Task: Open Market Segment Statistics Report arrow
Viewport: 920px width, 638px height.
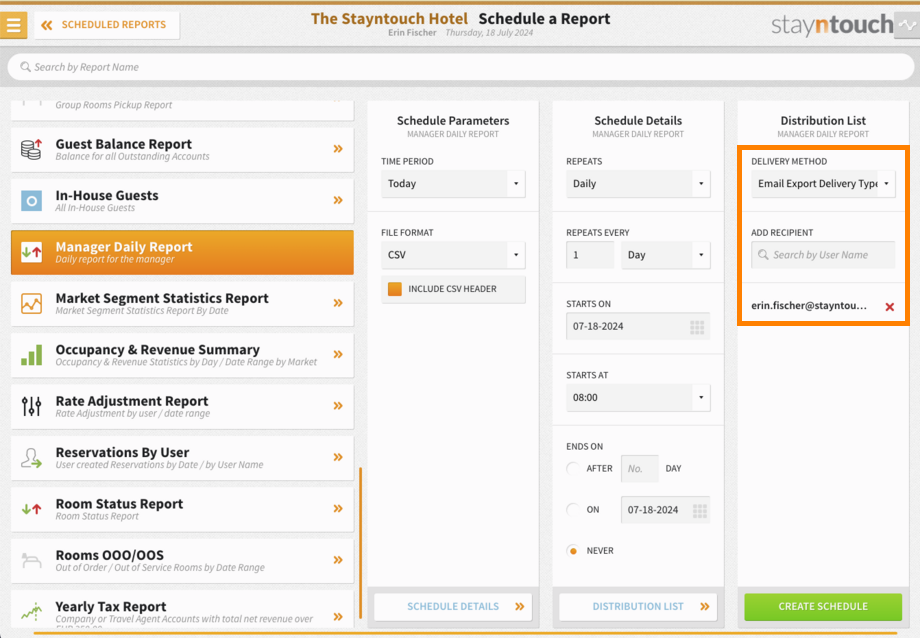Action: (338, 303)
